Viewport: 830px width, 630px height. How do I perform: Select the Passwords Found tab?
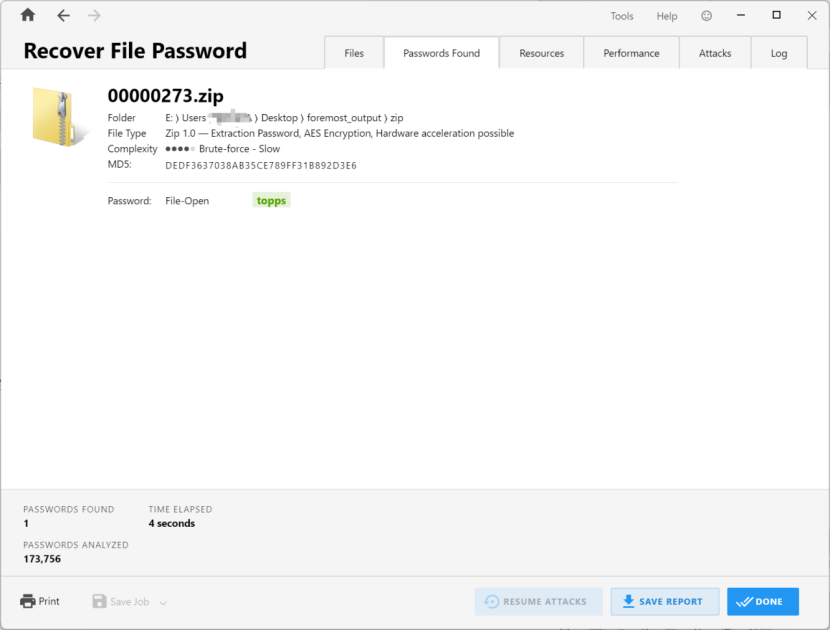click(441, 53)
